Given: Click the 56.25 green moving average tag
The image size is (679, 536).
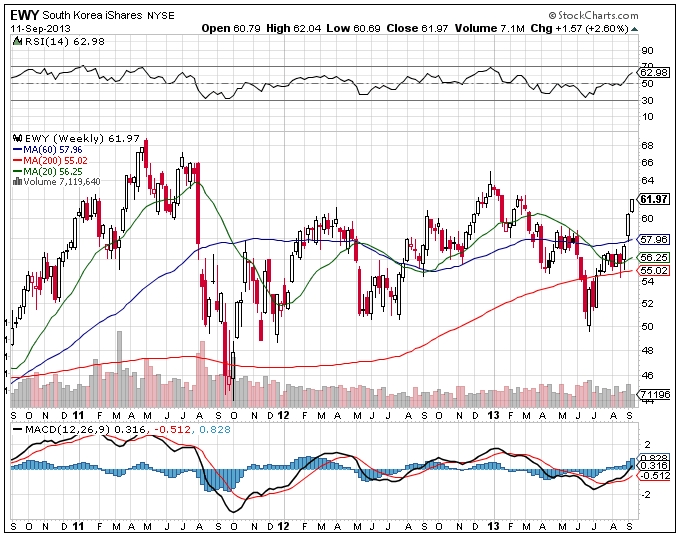Looking at the screenshot, I should pyautogui.click(x=654, y=258).
